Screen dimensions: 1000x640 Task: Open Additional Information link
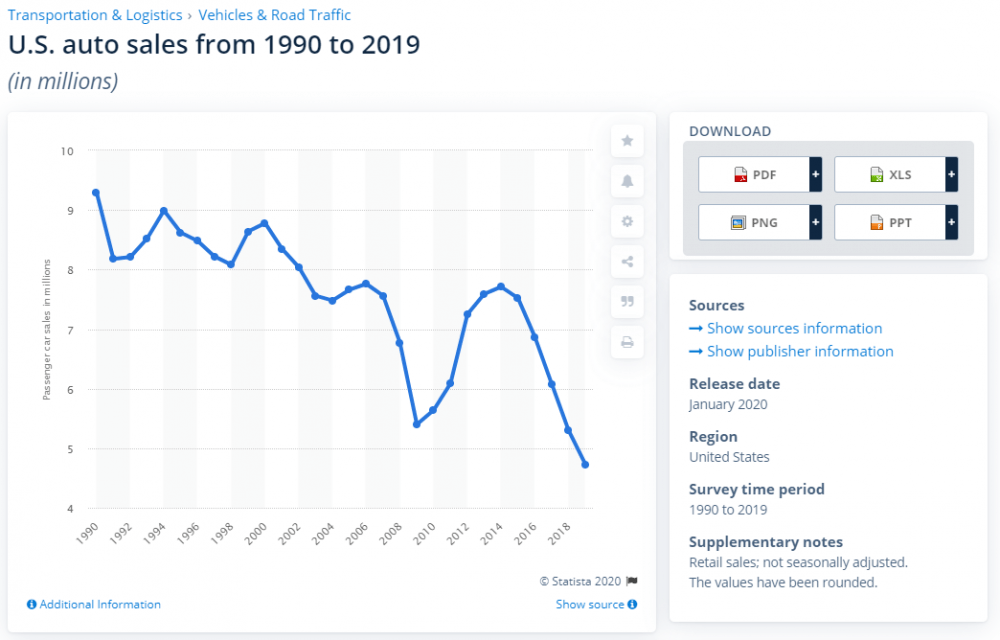coord(94,604)
